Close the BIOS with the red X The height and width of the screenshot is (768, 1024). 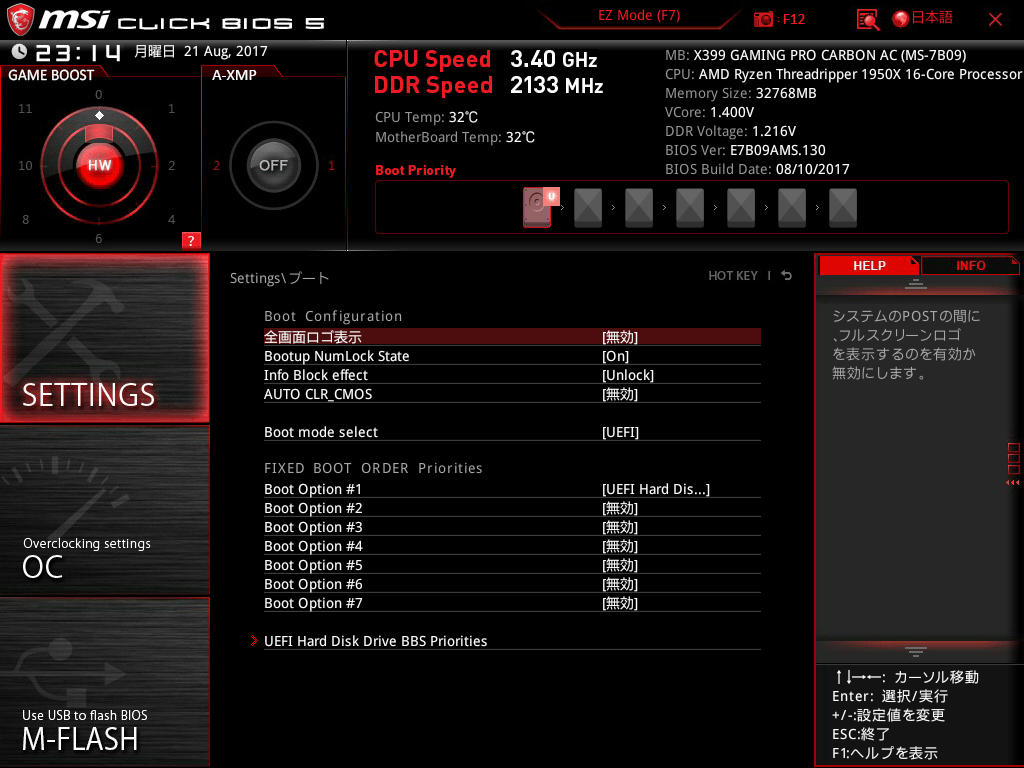tap(995, 20)
